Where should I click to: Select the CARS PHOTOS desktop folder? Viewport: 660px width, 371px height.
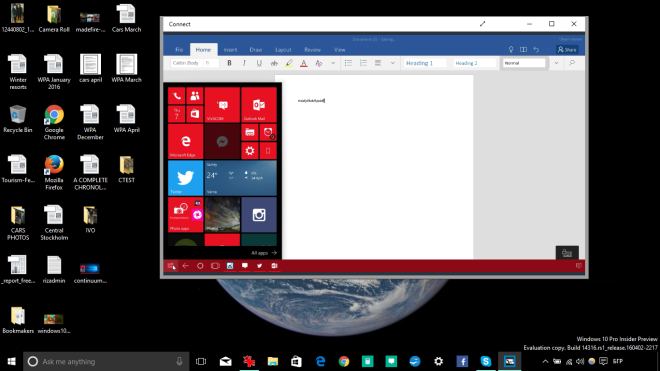[18, 223]
